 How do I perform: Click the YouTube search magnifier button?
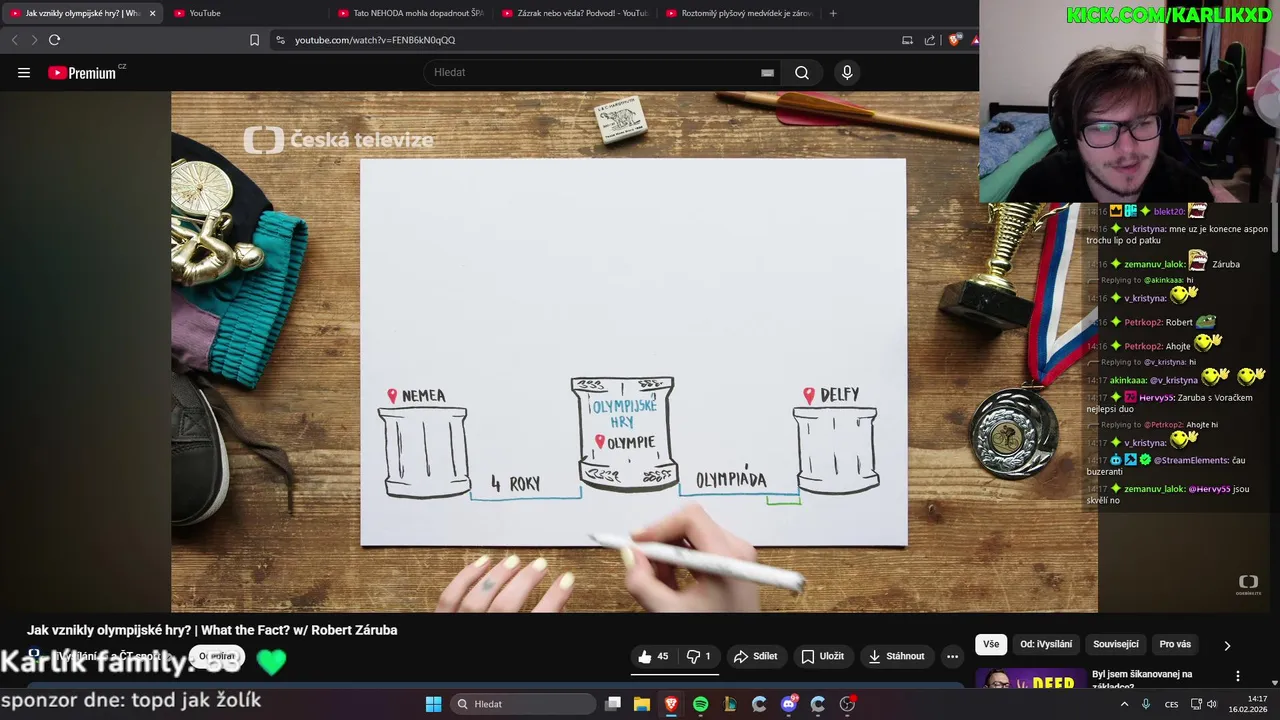pyautogui.click(x=802, y=72)
